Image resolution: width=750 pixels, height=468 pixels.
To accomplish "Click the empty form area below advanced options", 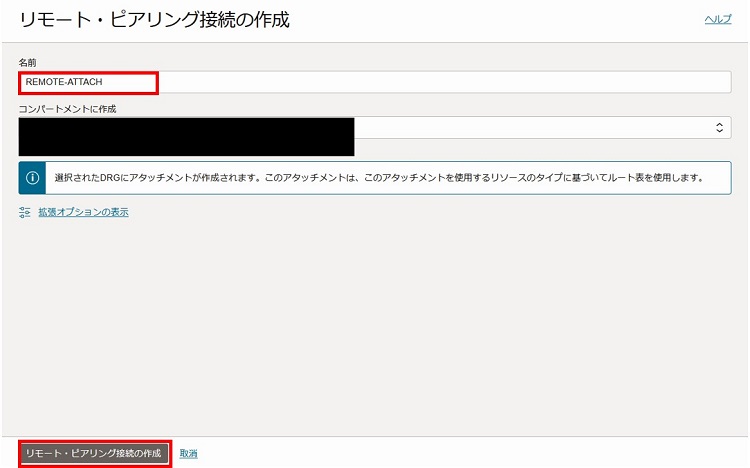I will (x=374, y=320).
